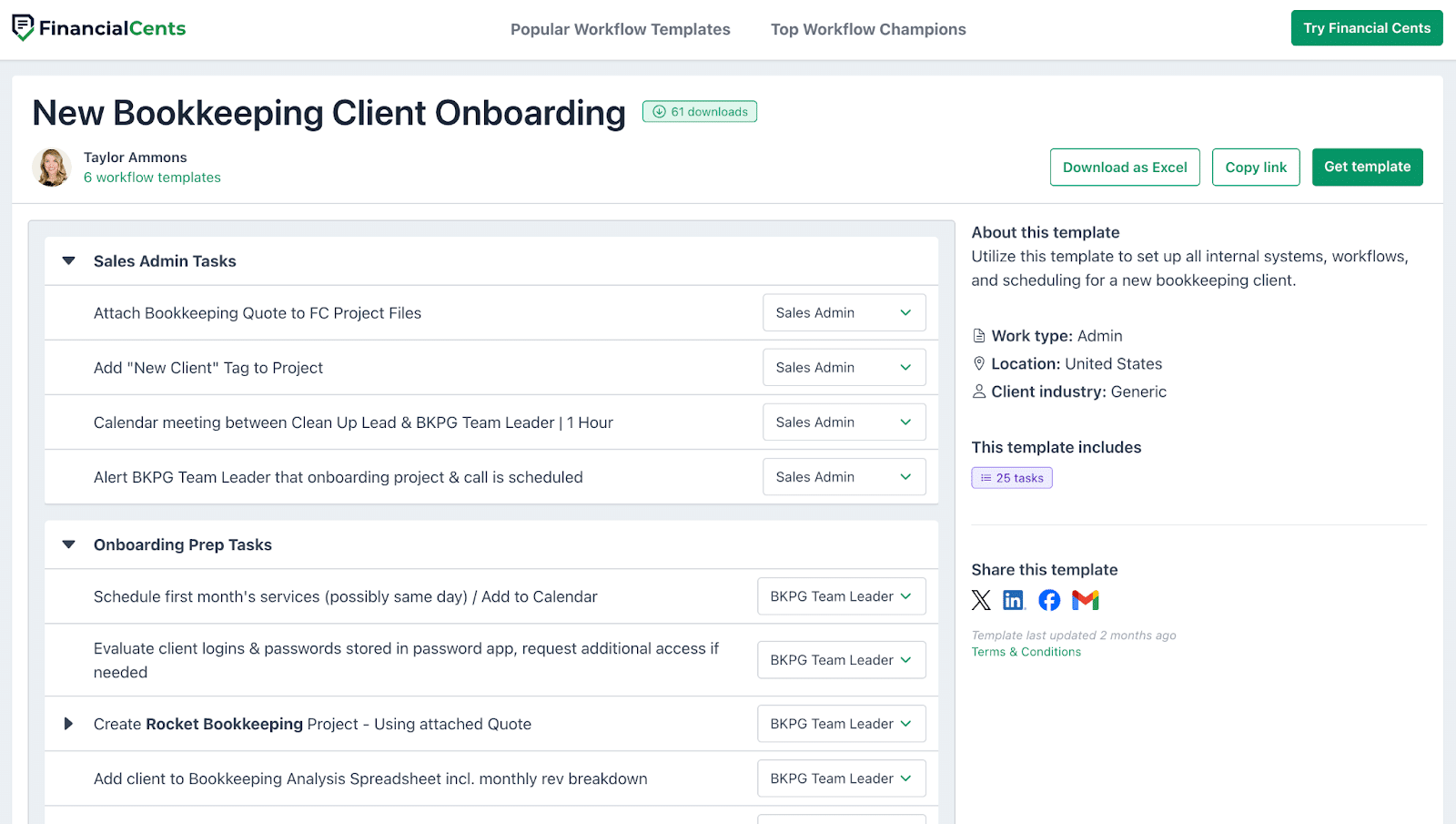The height and width of the screenshot is (824, 1456).
Task: Click Taylor Ammons profile photo
Action: pos(52,168)
